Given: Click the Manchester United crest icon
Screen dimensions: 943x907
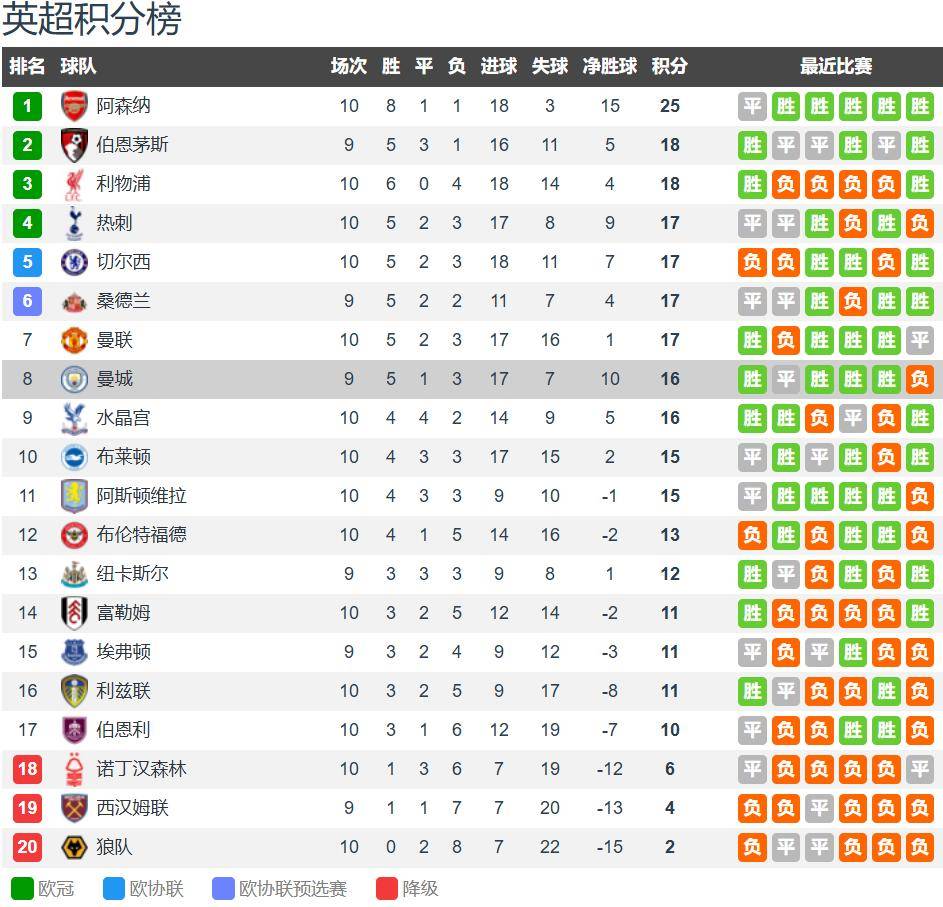Looking at the screenshot, I should tap(74, 340).
